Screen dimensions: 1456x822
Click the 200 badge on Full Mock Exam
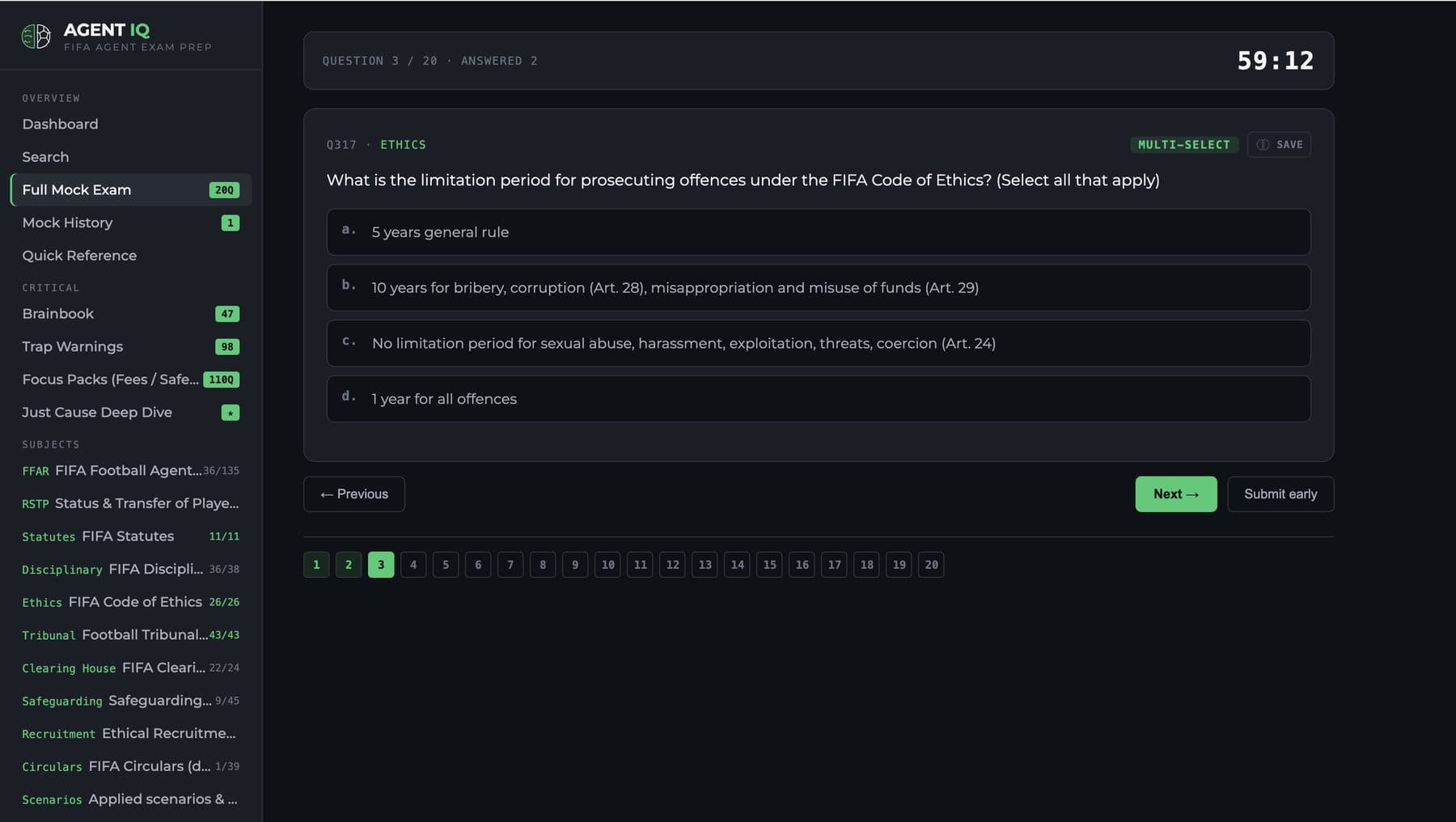point(224,190)
